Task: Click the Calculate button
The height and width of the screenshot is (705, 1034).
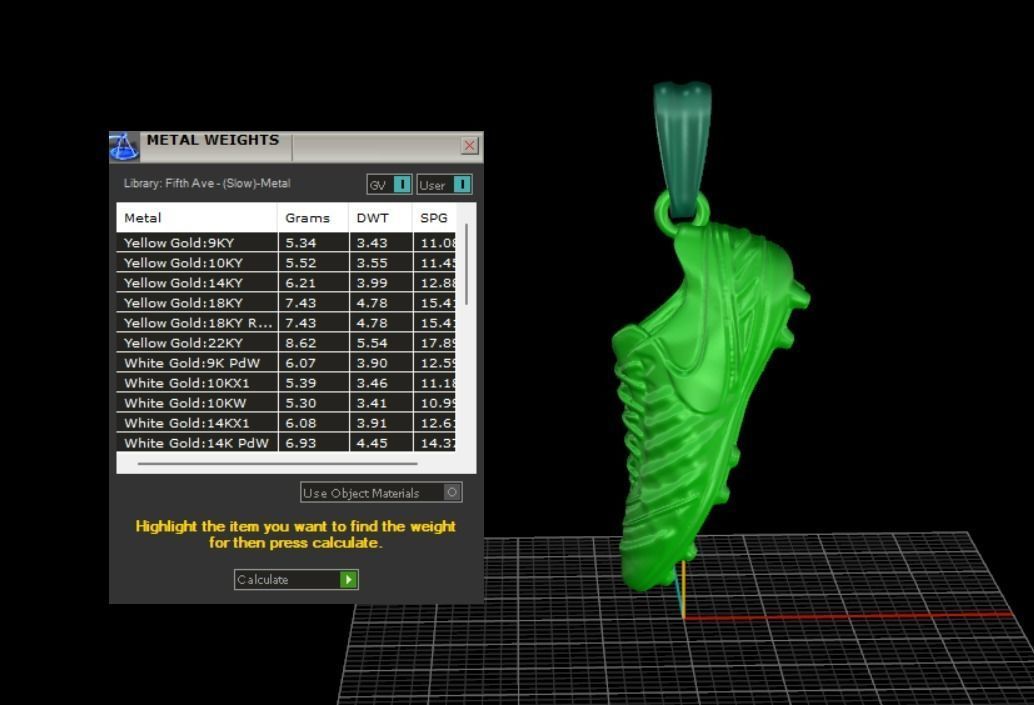Action: pyautogui.click(x=296, y=580)
